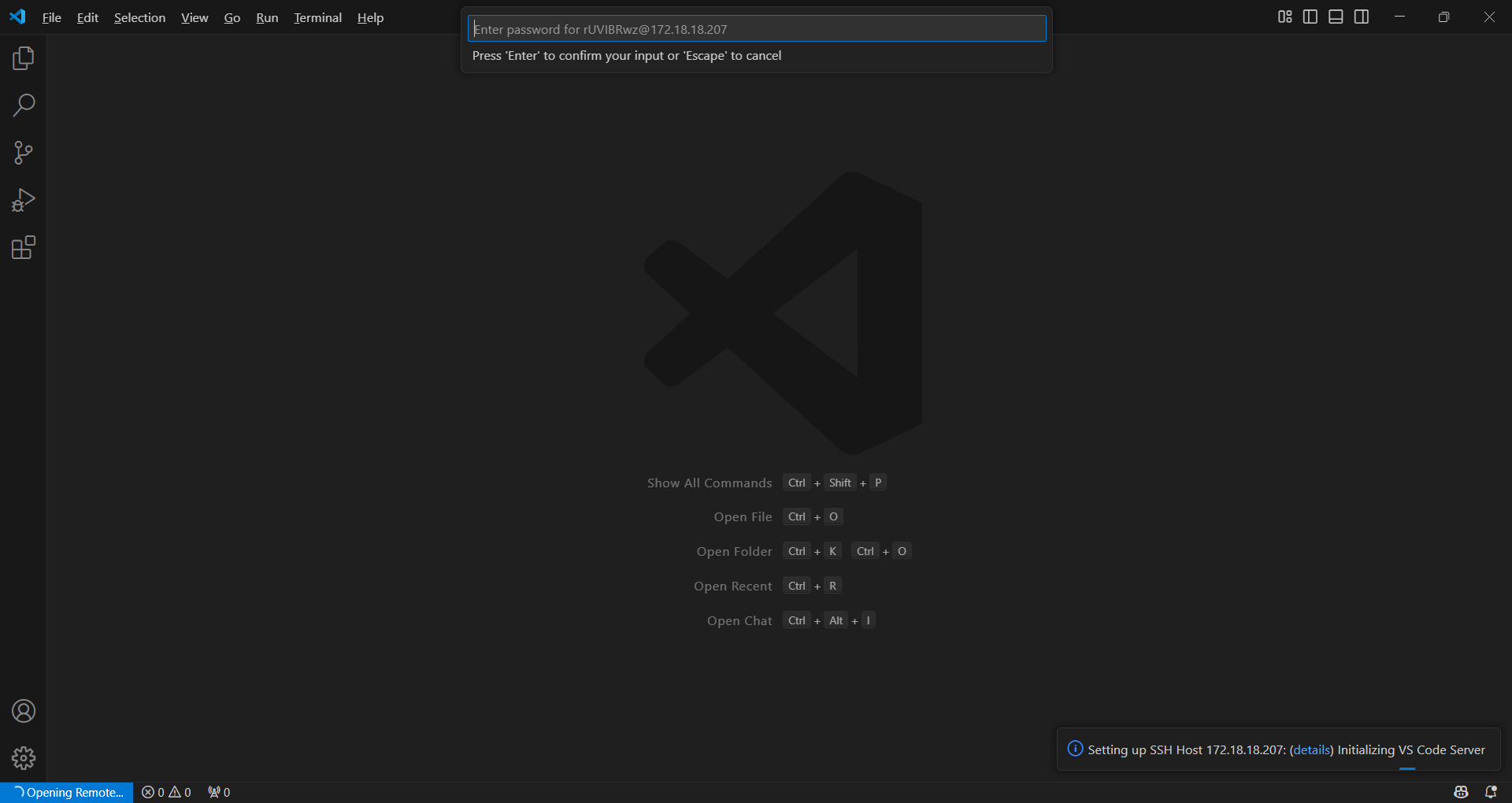Viewport: 1512px width, 803px height.
Task: Open the File menu
Action: coord(51,17)
